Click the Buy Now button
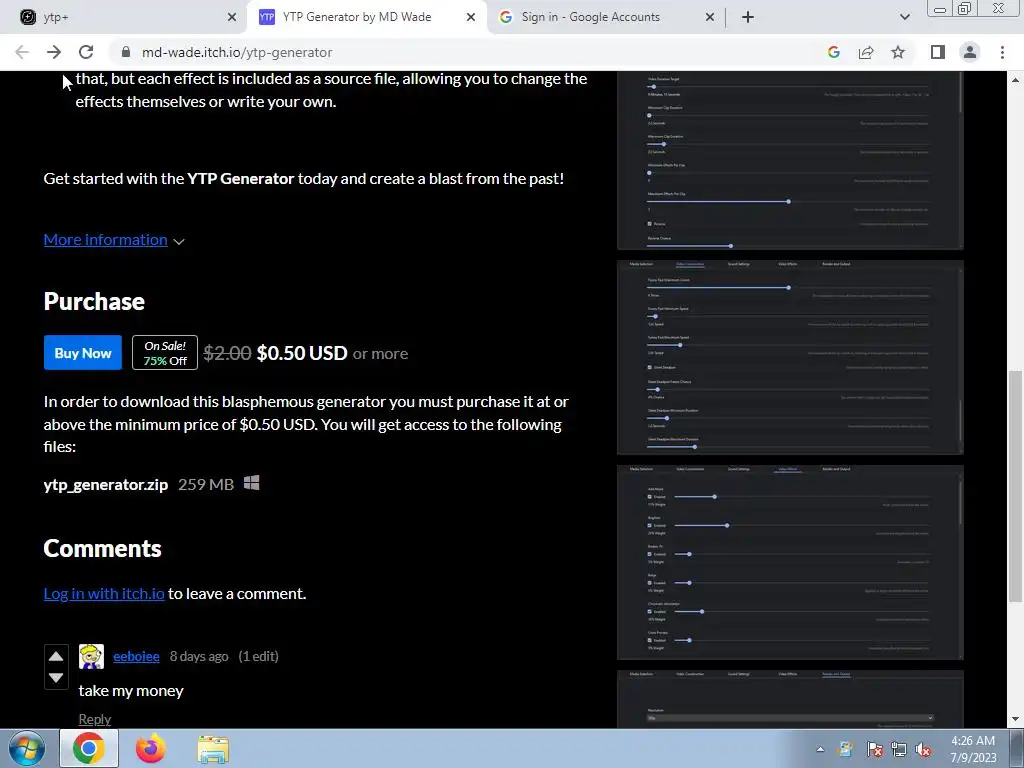1024x768 pixels. pyautogui.click(x=83, y=353)
